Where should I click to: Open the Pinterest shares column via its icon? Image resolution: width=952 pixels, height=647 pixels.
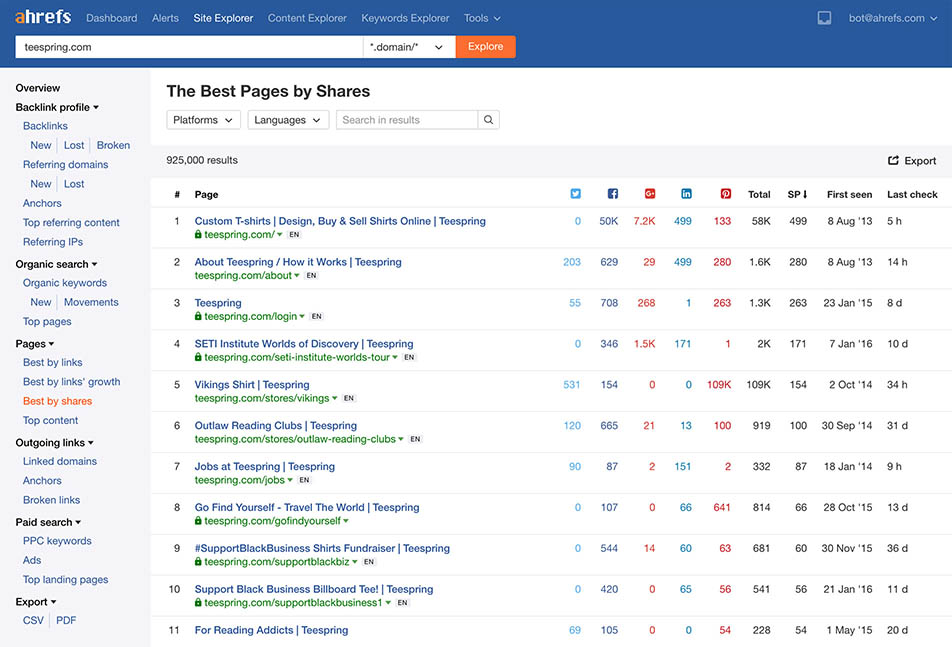722,194
